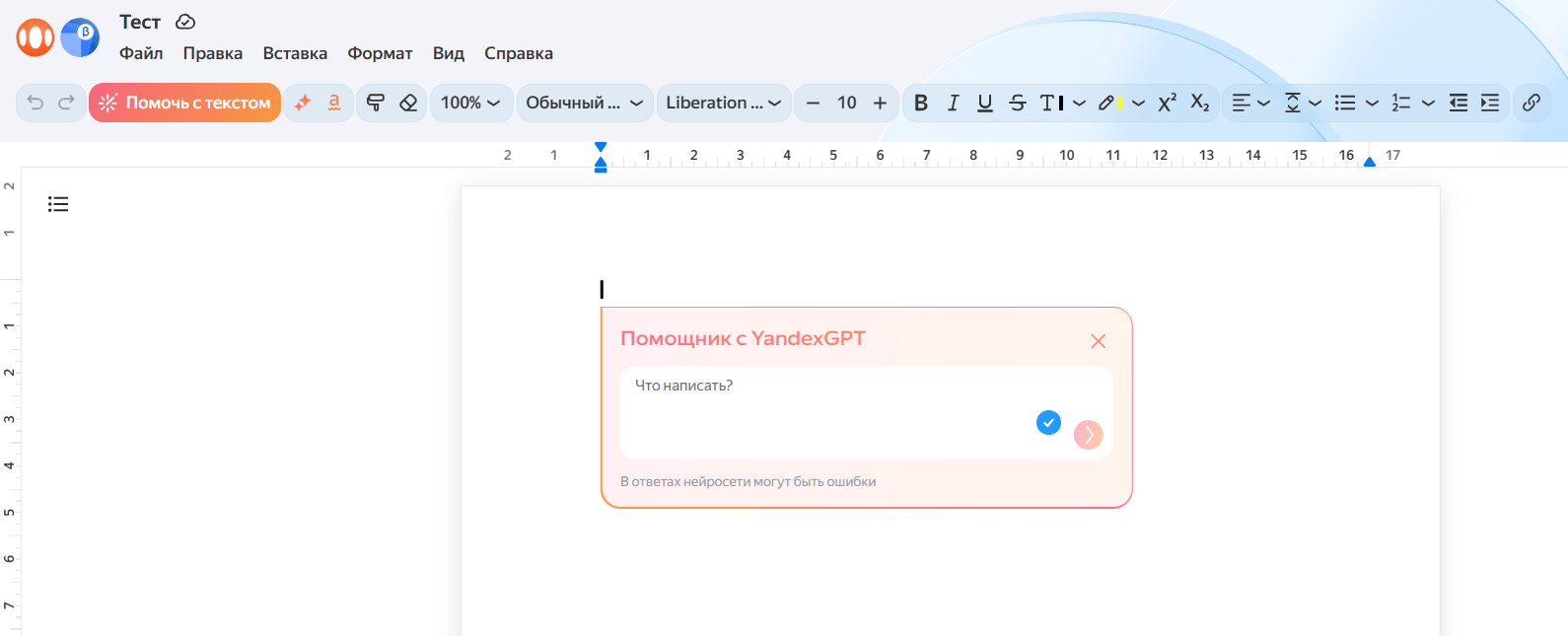Apply bulleted list formatting
Image resolution: width=1568 pixels, height=636 pixels.
[1345, 103]
